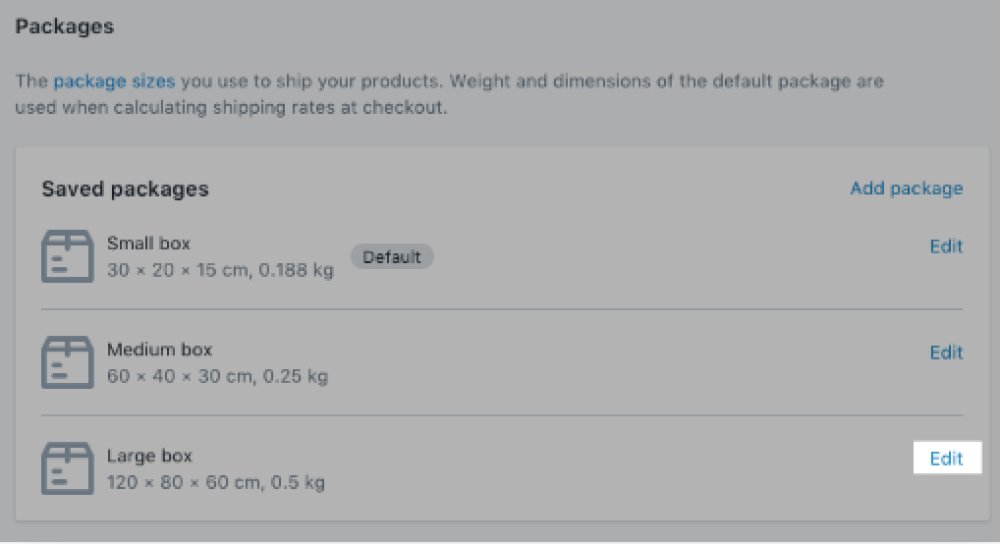Add a new package

(906, 188)
